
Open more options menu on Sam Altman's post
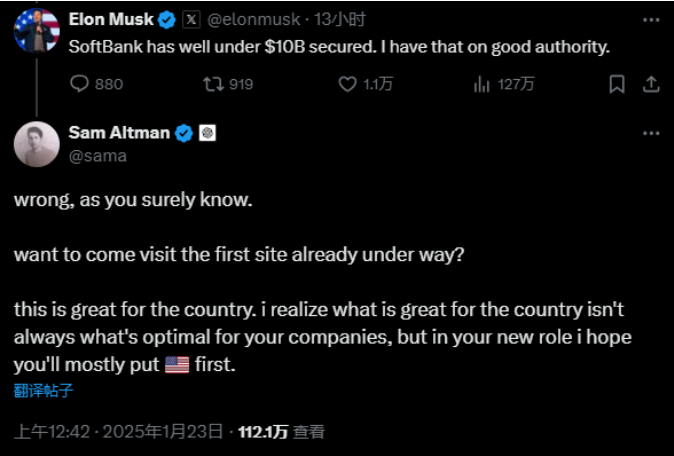pyautogui.click(x=651, y=133)
